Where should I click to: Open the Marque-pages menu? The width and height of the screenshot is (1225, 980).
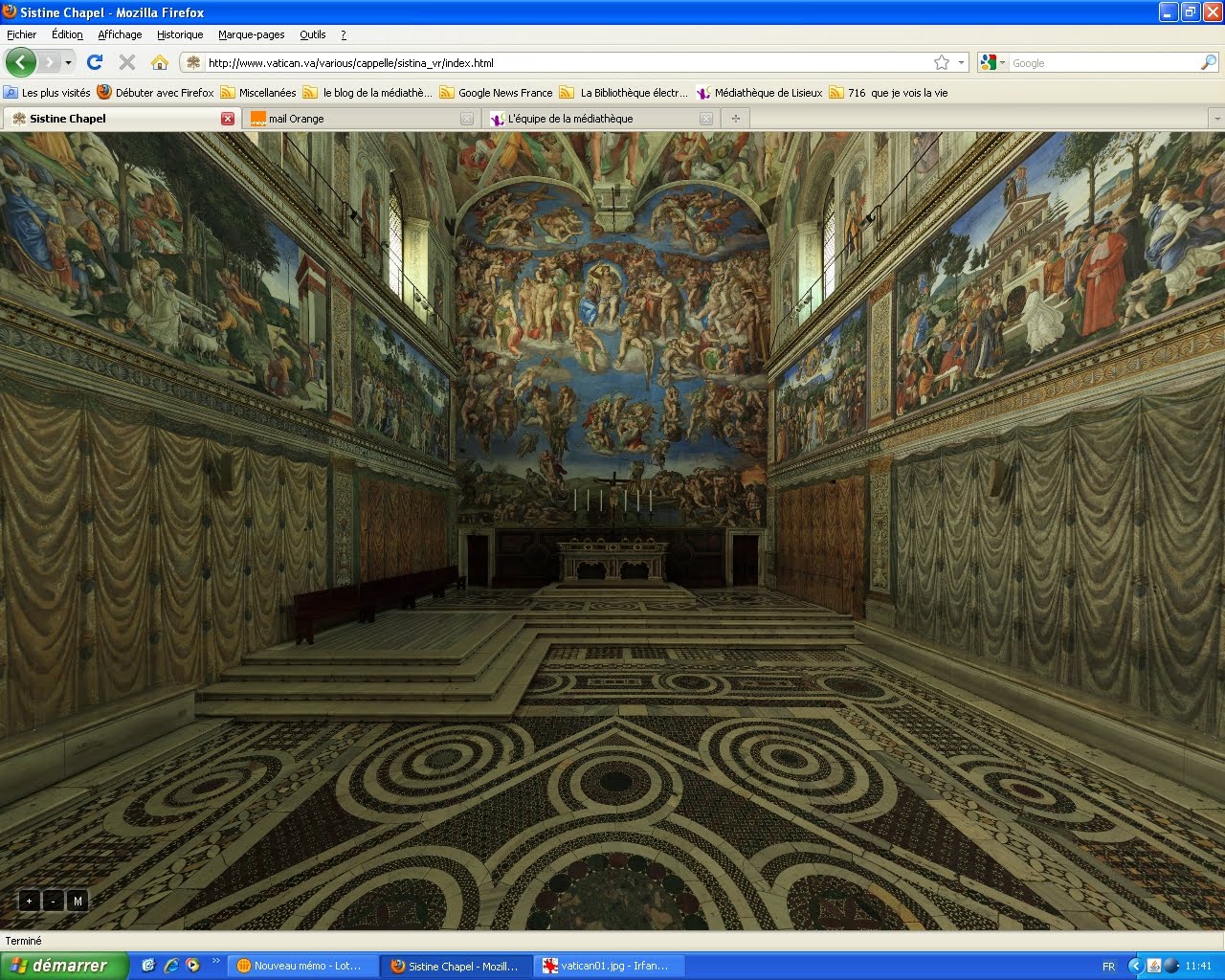[252, 34]
